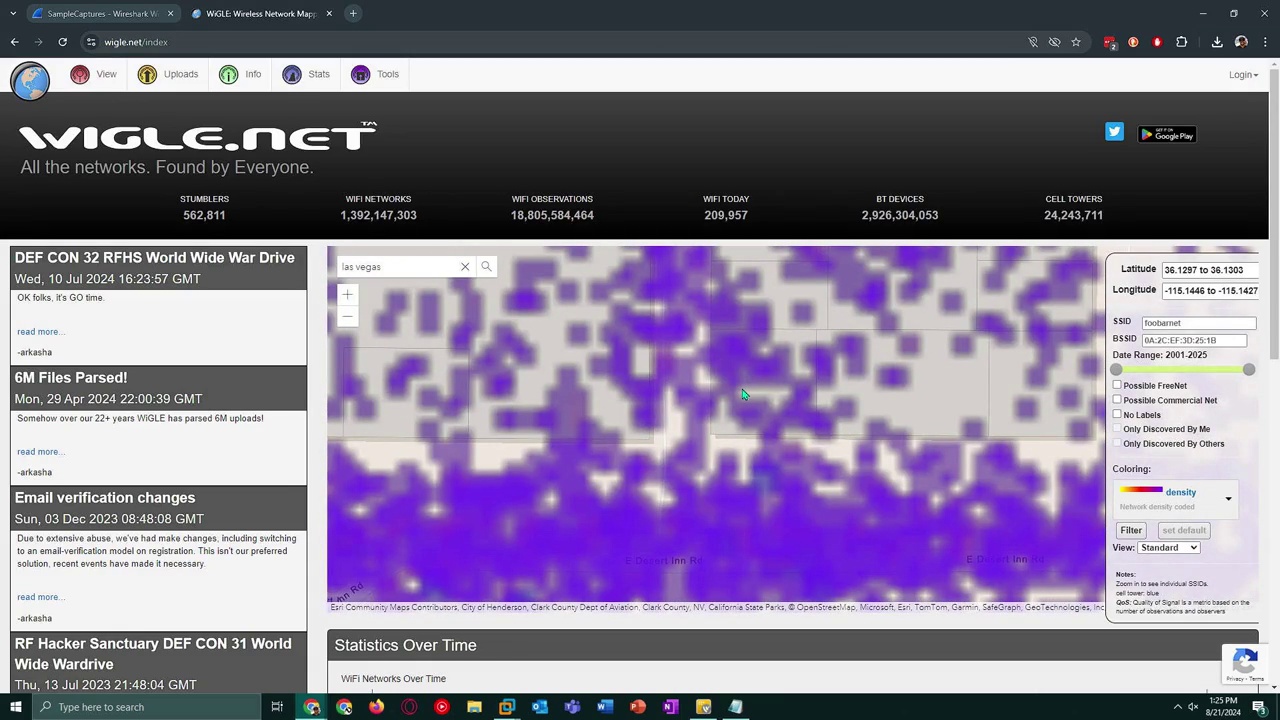Go back in browser history
The image size is (1280, 720).
pos(14,42)
